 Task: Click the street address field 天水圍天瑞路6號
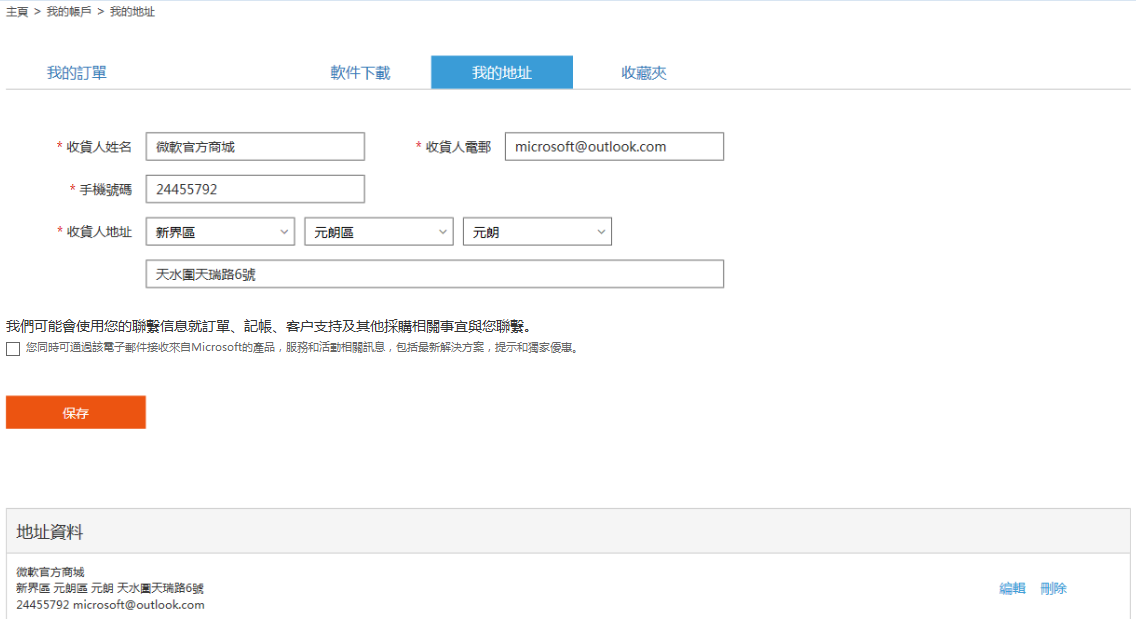[434, 274]
